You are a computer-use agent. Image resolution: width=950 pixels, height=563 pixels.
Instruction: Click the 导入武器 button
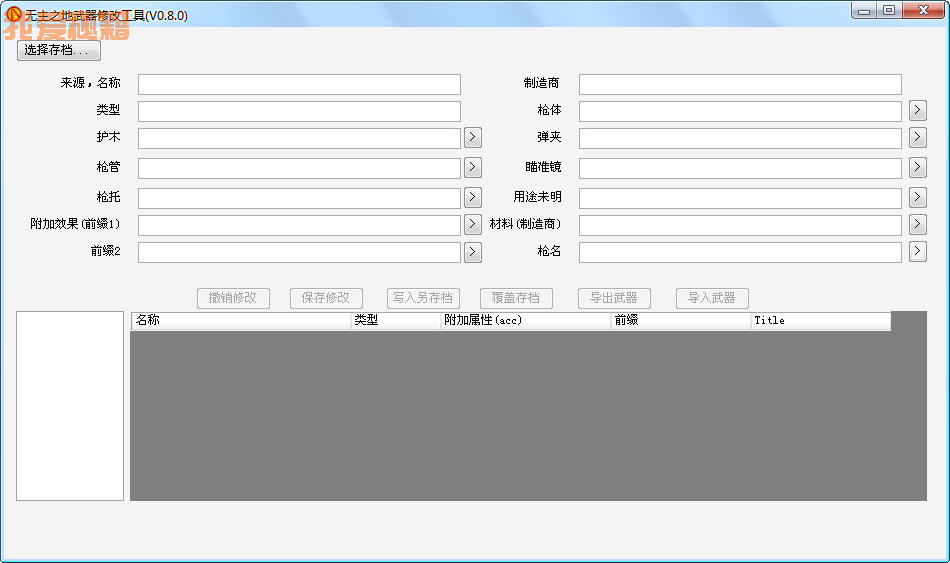tap(712, 298)
